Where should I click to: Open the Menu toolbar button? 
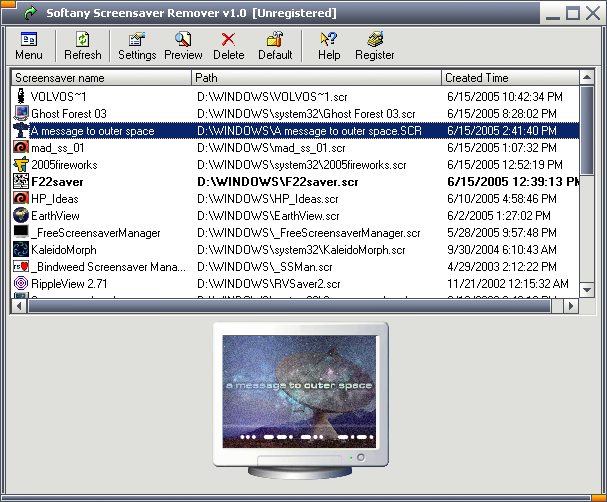pos(29,46)
